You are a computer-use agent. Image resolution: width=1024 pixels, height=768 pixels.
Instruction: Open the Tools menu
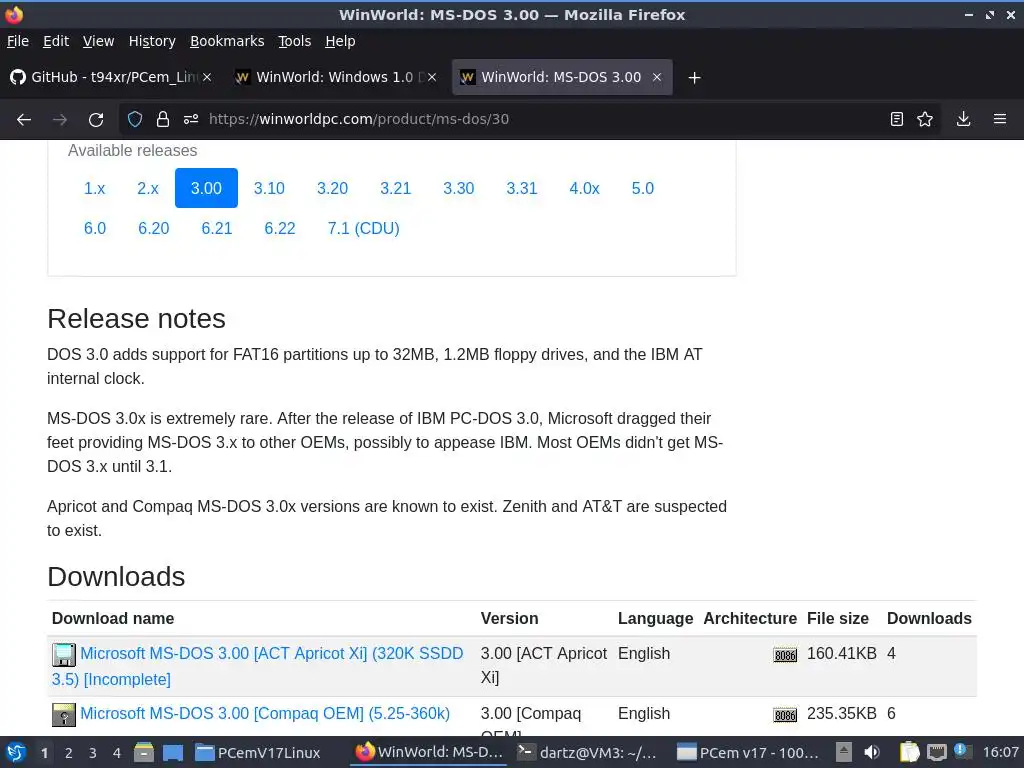point(295,41)
